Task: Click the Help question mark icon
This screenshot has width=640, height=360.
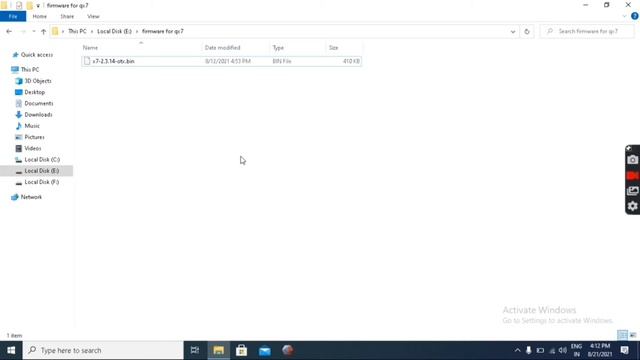Action: coord(635,16)
